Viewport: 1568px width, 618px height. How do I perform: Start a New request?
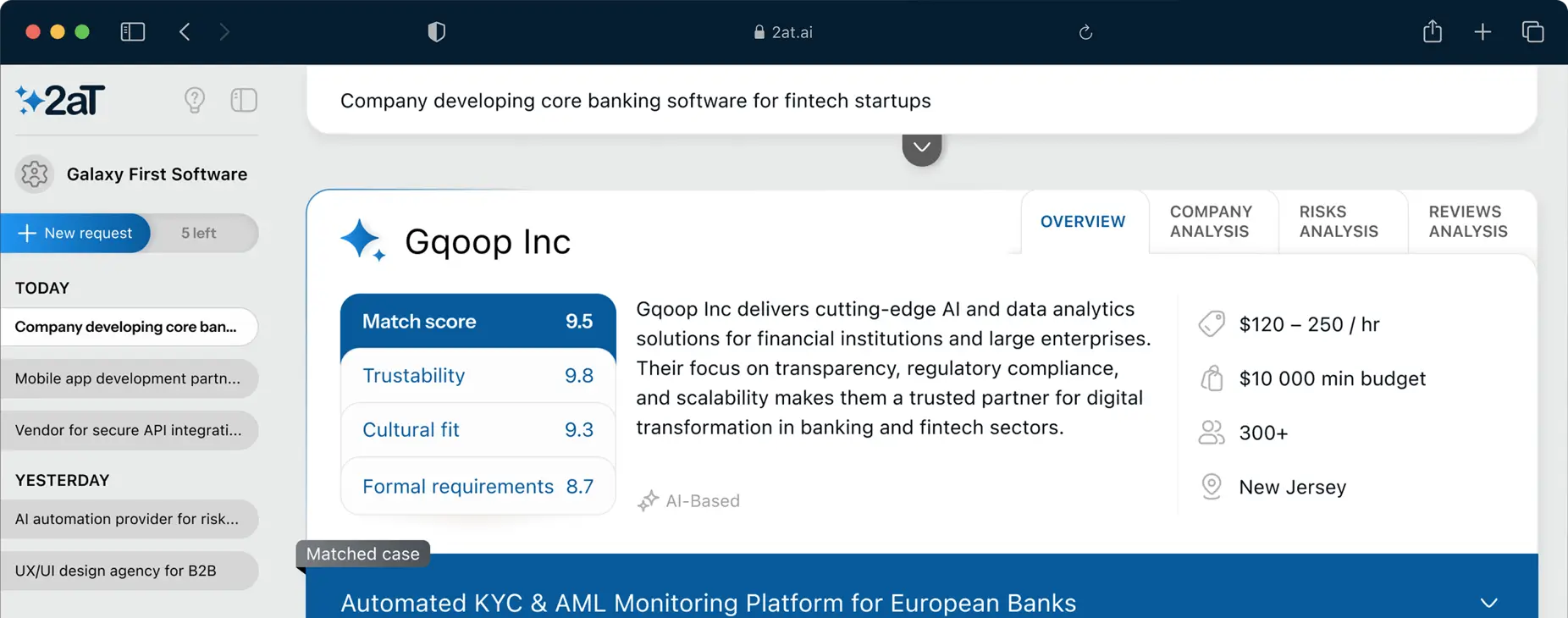click(x=75, y=234)
